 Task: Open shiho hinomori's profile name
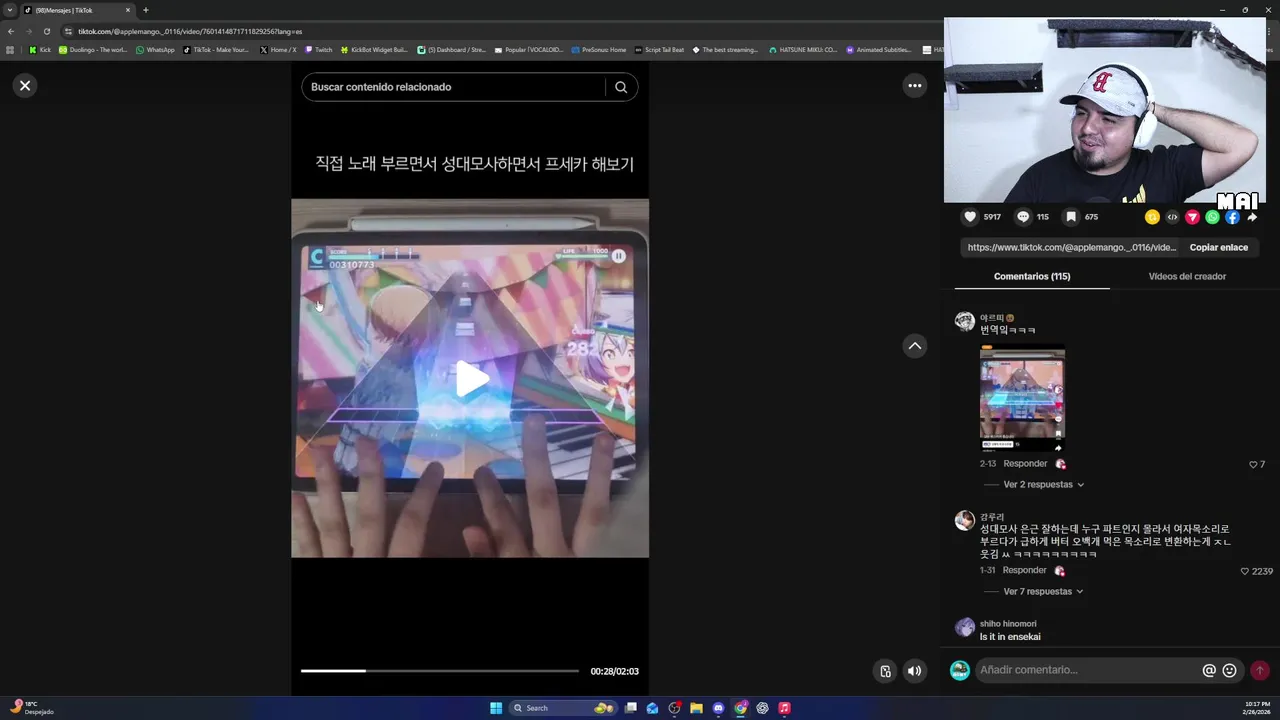click(x=1008, y=624)
